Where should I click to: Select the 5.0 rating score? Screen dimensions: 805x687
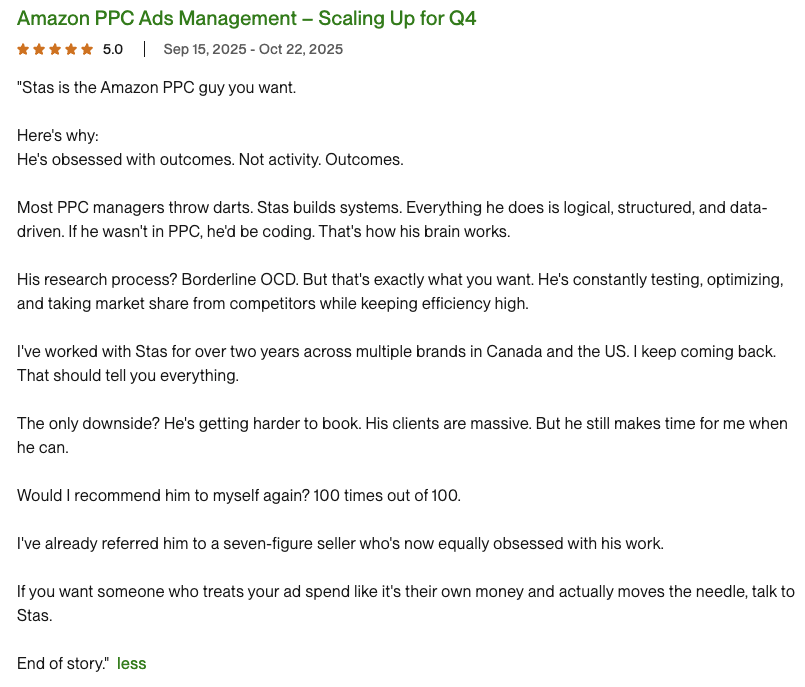111,47
